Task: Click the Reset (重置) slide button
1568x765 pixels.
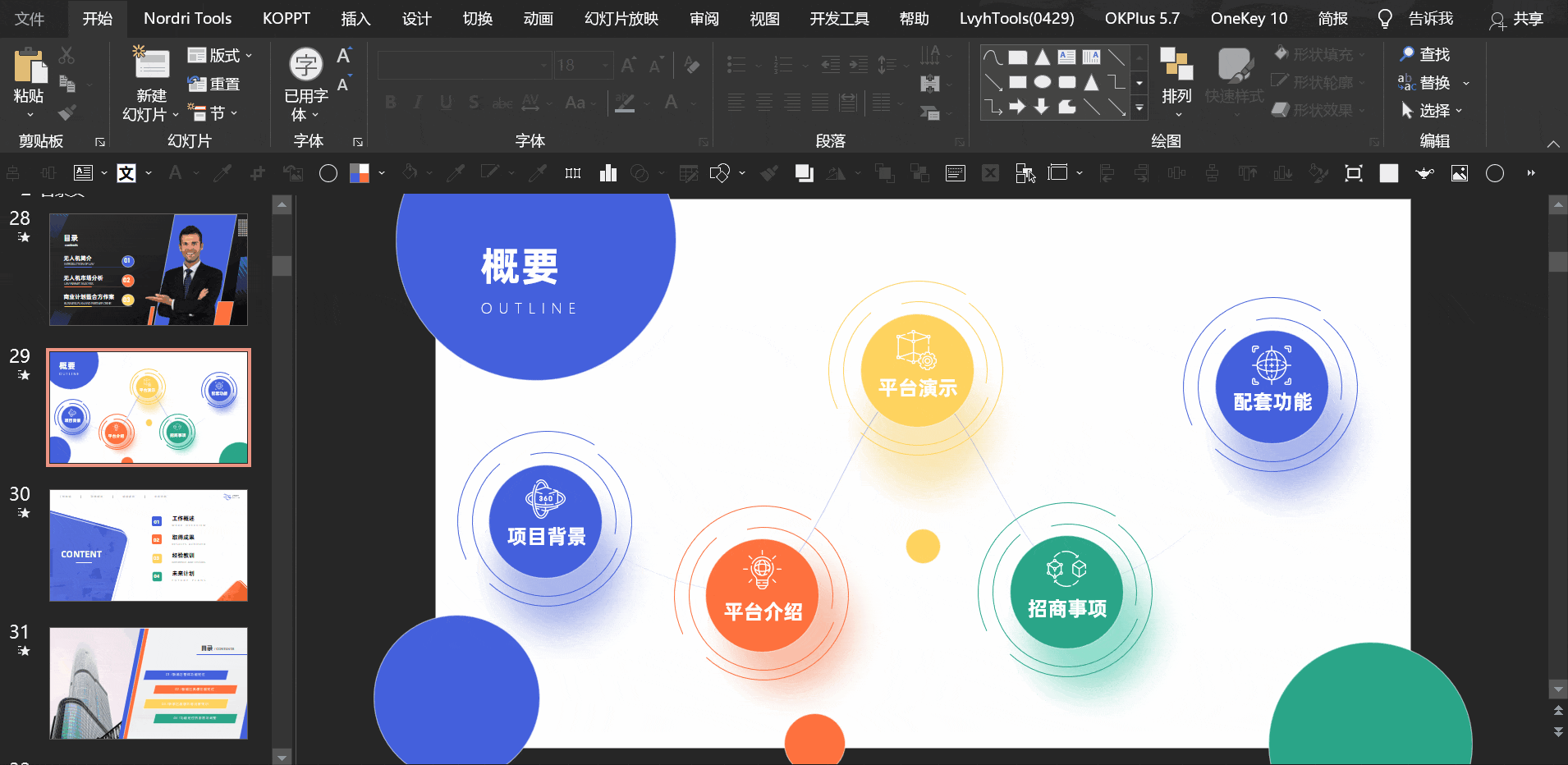Action: 213,84
